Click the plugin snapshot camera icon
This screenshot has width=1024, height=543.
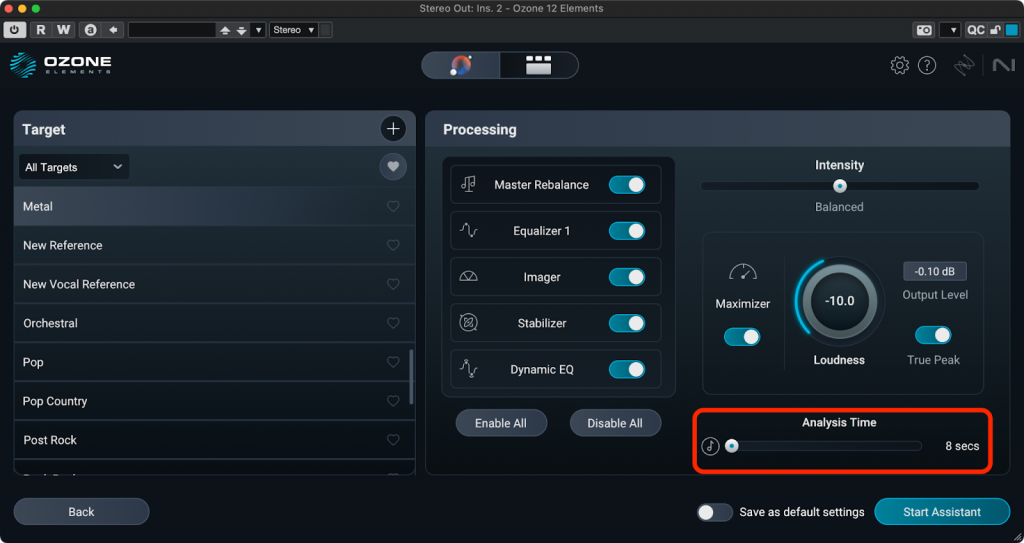(x=924, y=30)
